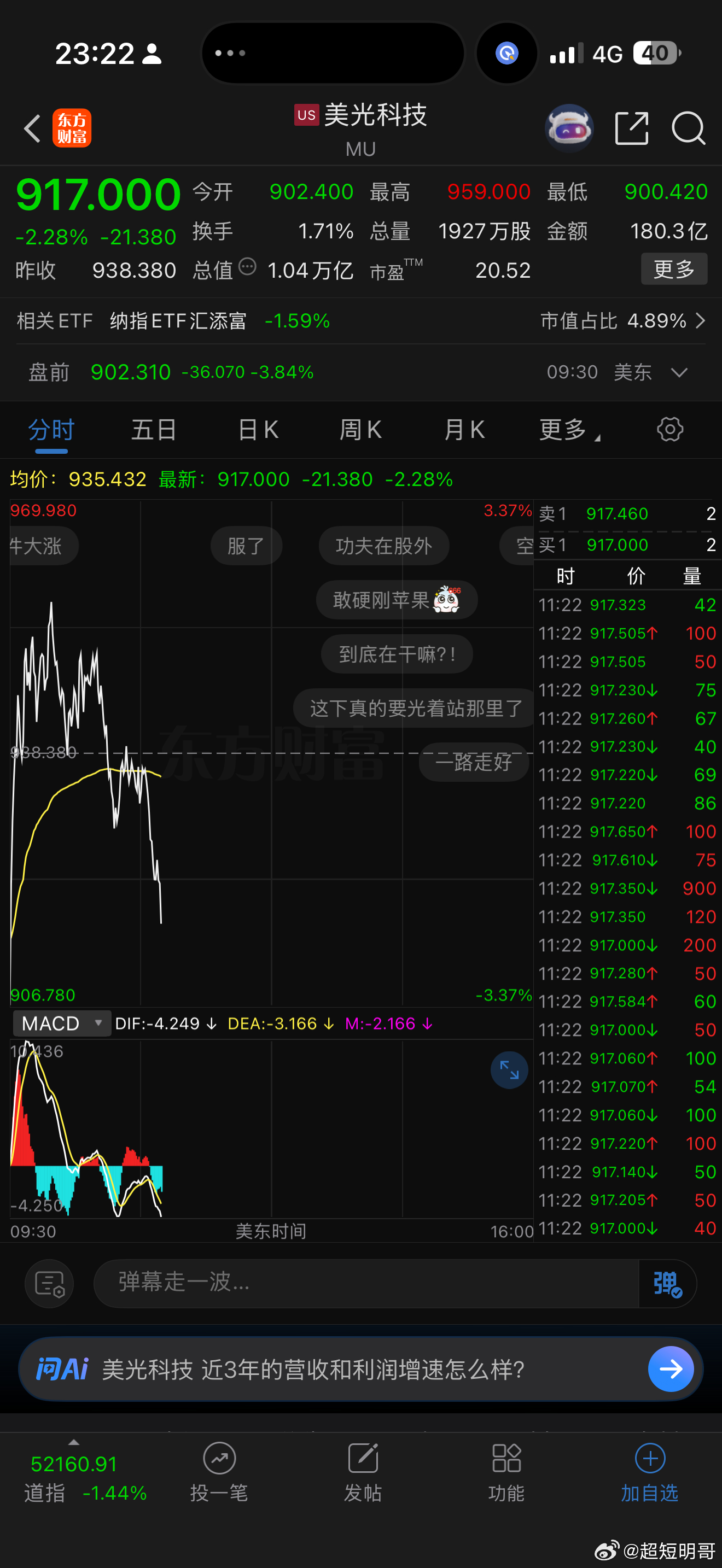
Task: Switch to the 月K tab
Action: point(464,429)
